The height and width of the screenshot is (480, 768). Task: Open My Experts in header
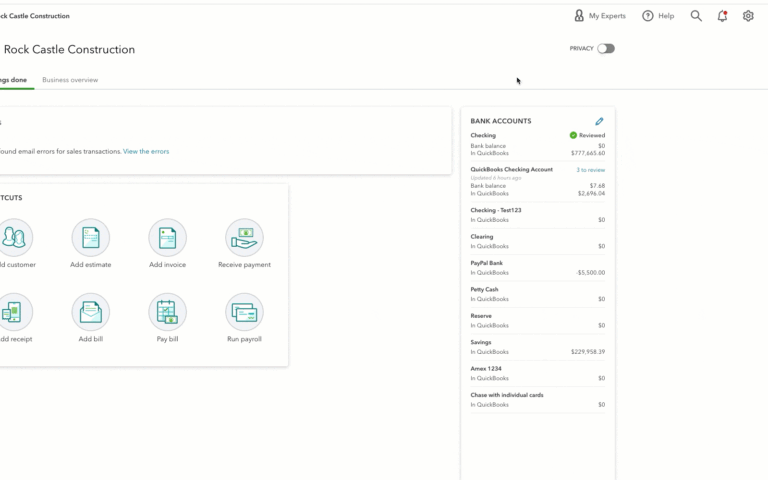coord(600,16)
